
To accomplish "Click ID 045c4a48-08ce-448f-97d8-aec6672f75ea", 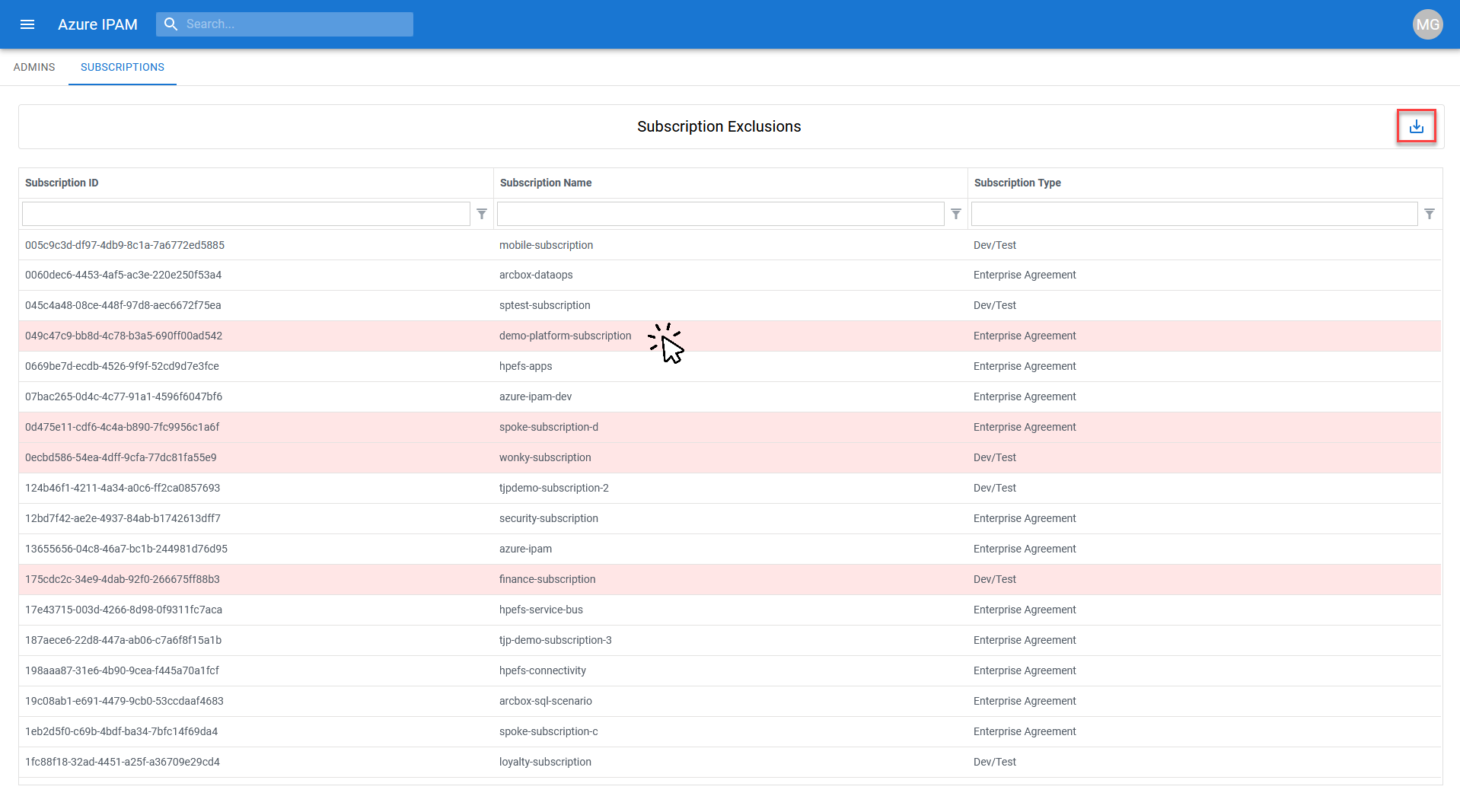I will (x=123, y=305).
